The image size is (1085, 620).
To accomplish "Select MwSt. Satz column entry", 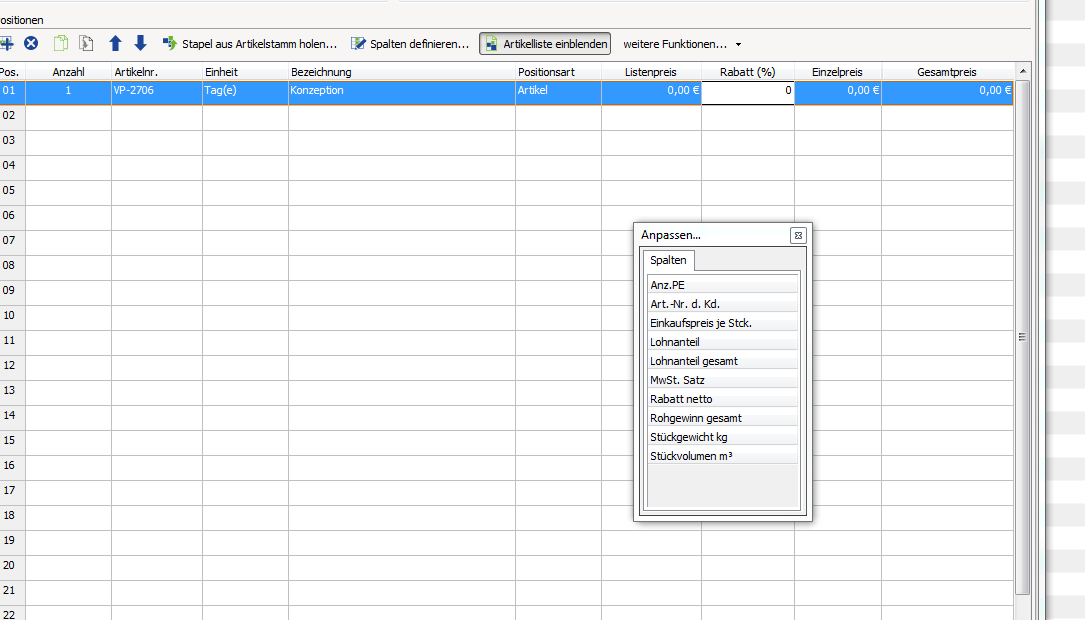I will [723, 380].
